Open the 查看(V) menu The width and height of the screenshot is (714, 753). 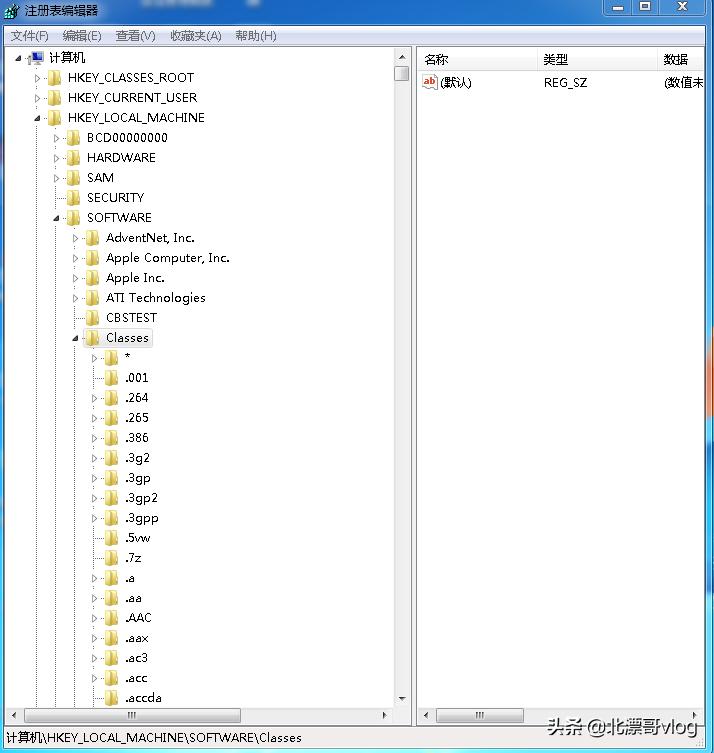coord(135,36)
